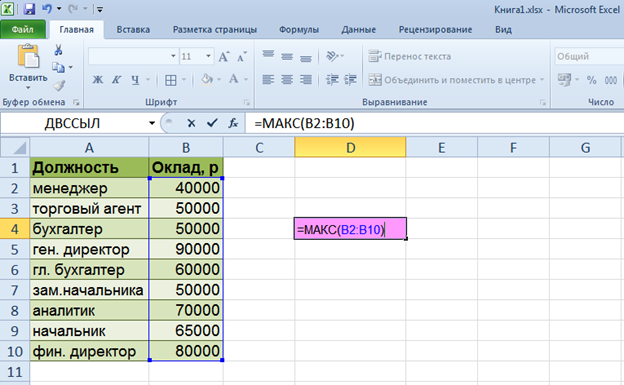
Task: Toggle italic К formatting
Action: (x=116, y=80)
